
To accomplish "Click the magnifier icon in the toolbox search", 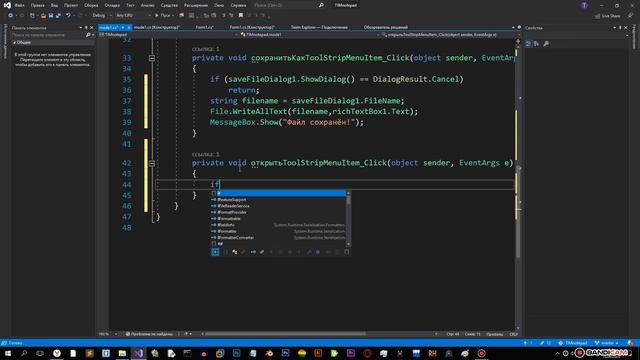I will coord(88,35).
